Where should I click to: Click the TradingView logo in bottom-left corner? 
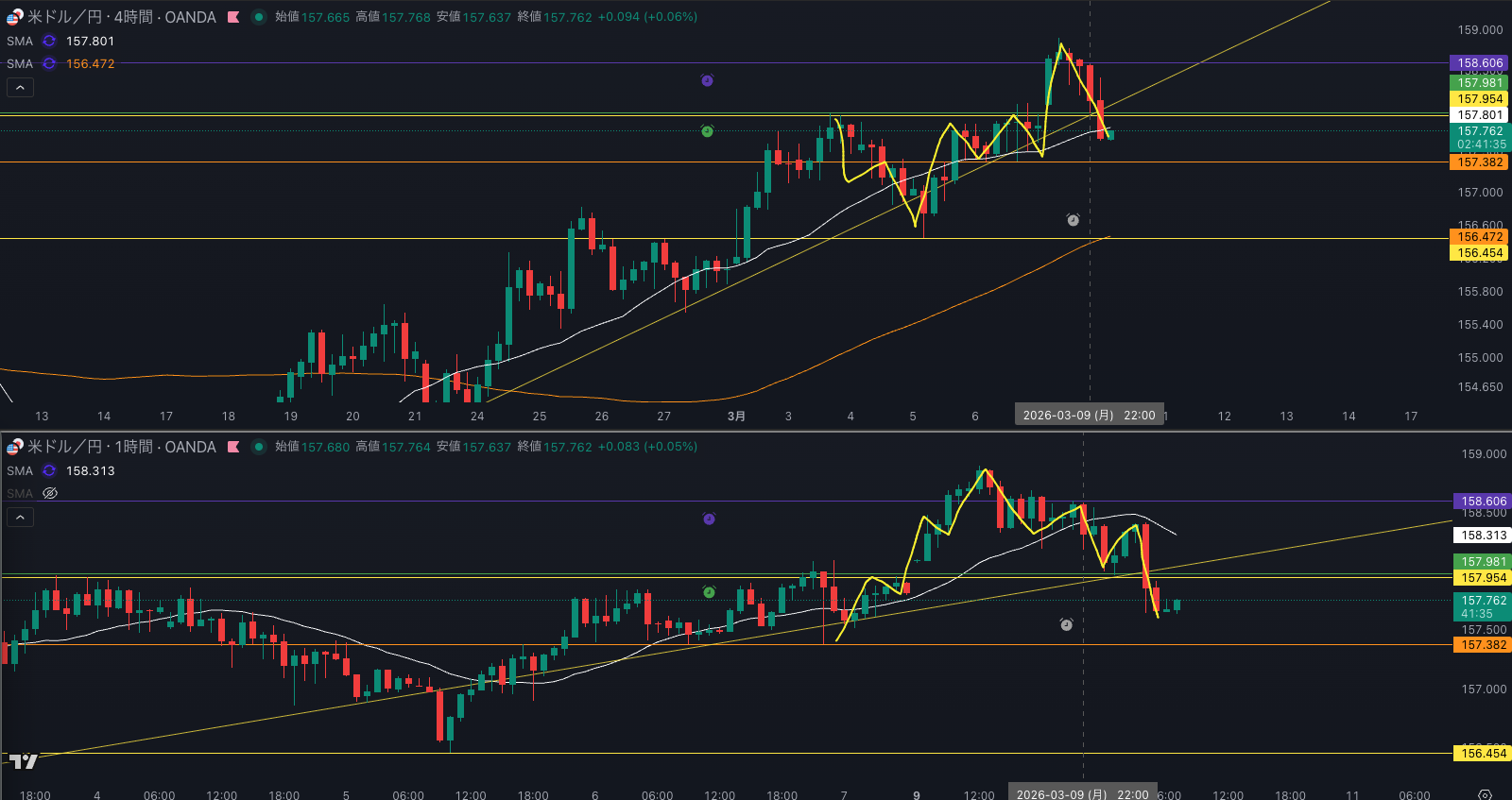pos(24,761)
